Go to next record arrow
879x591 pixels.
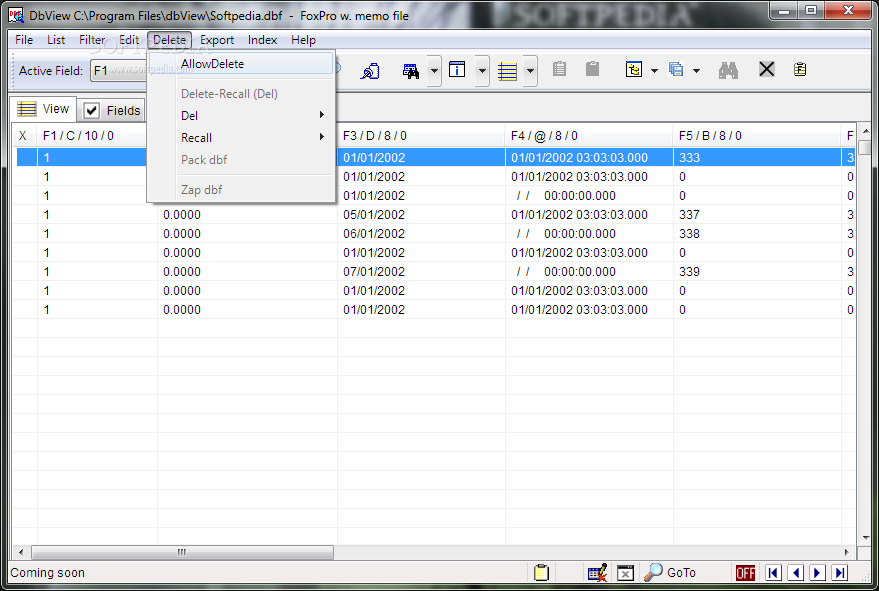pyautogui.click(x=817, y=572)
